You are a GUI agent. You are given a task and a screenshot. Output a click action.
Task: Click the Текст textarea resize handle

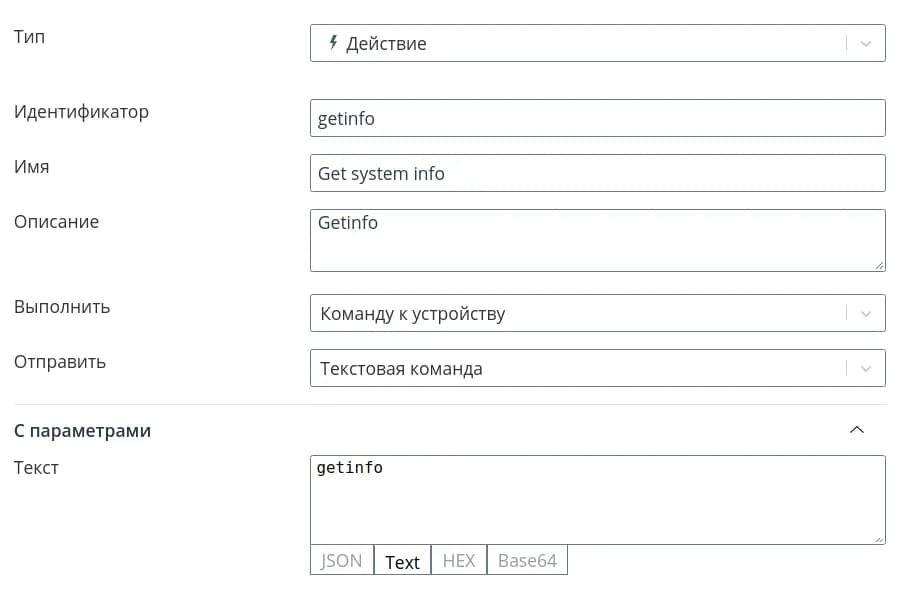(x=879, y=538)
